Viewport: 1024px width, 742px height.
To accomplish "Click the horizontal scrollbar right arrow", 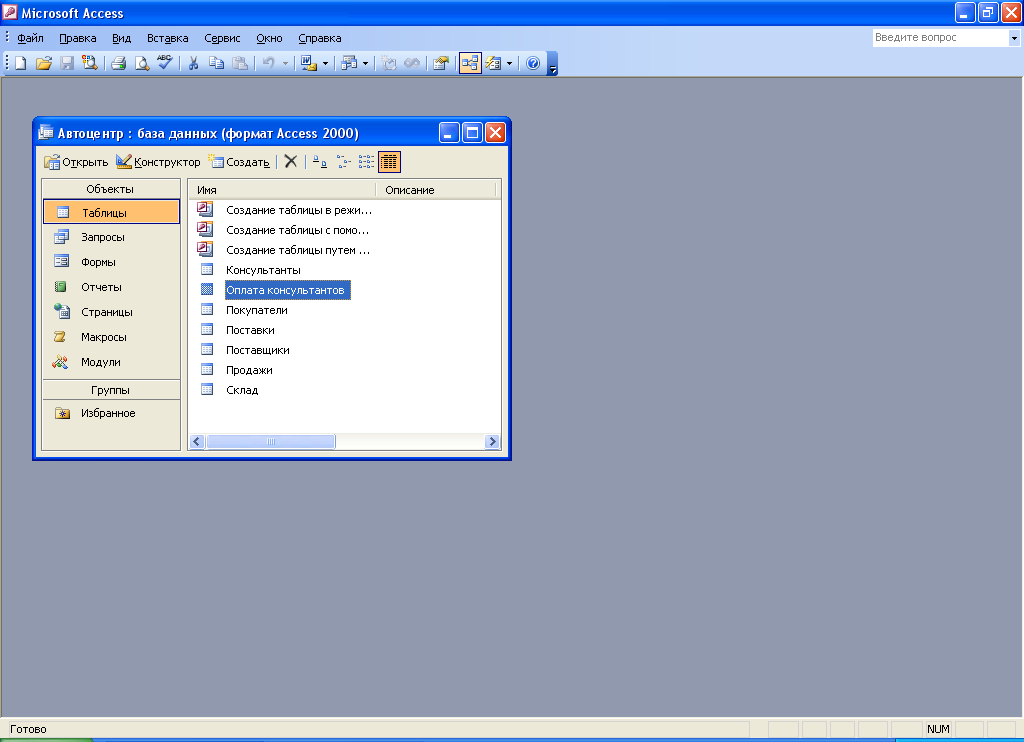I will tap(492, 442).
